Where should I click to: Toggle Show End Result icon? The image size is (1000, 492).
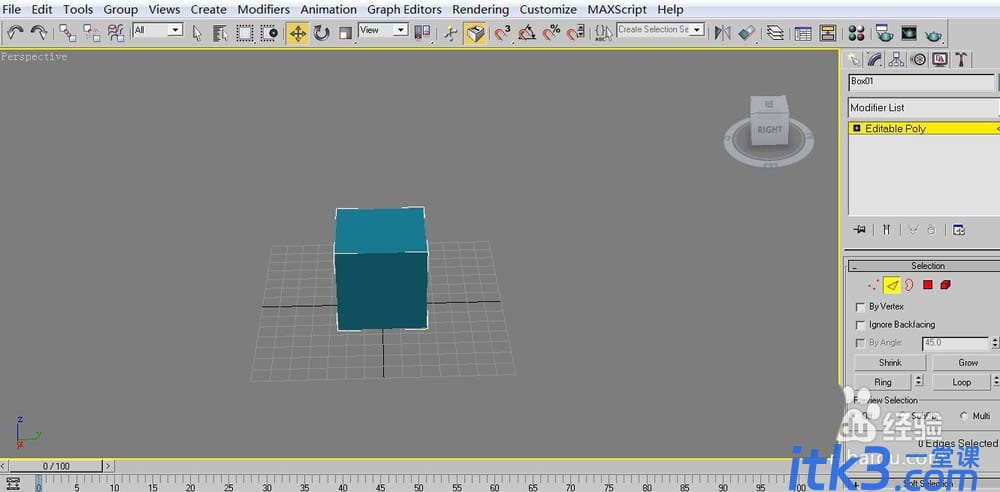point(886,230)
